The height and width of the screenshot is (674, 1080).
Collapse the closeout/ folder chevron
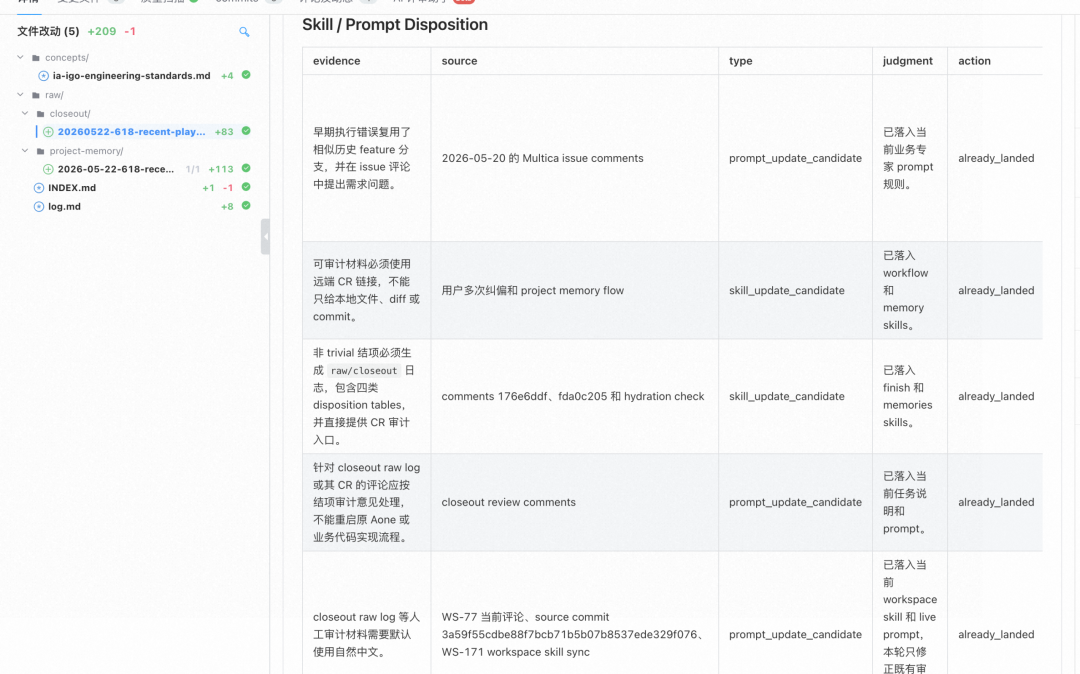point(25,113)
